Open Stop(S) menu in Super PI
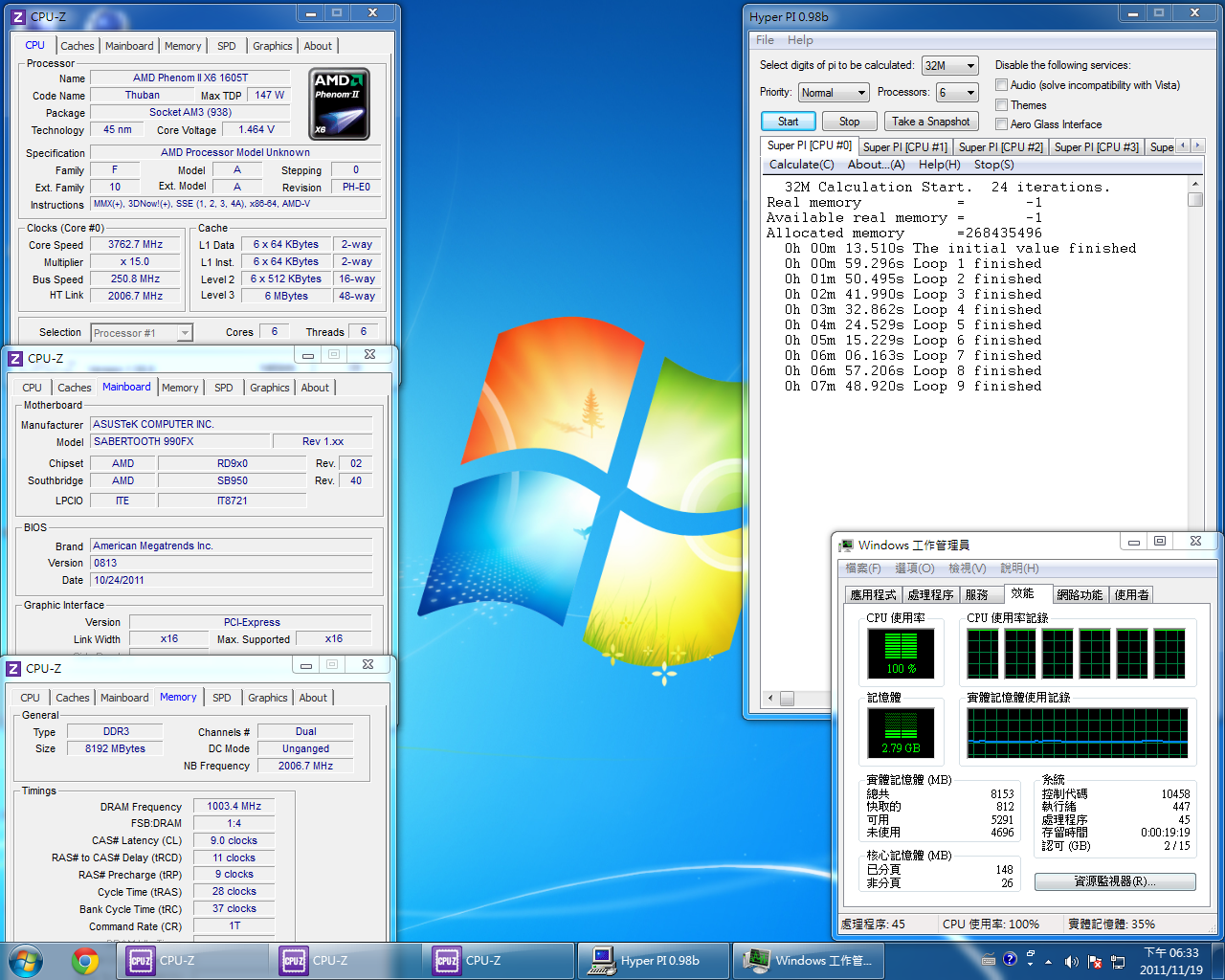Viewport: 1225px width, 980px height. (993, 165)
